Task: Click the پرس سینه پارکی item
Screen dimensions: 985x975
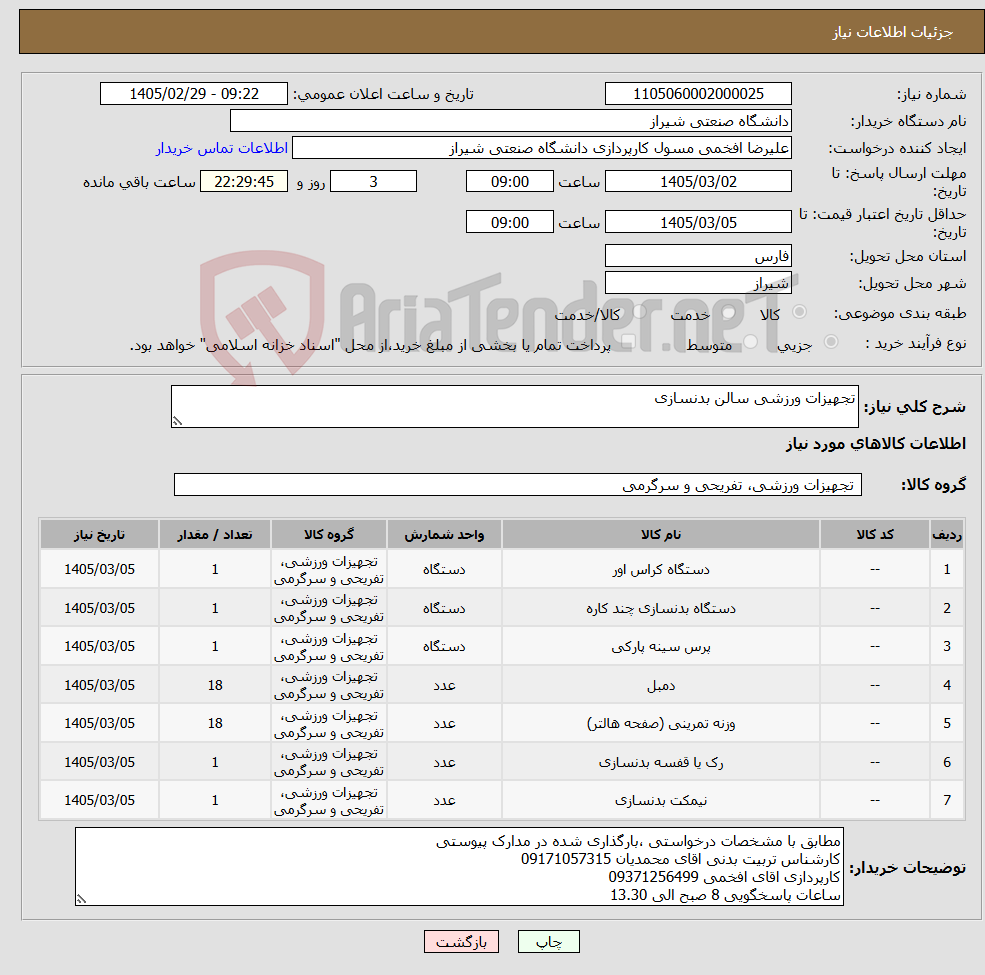Action: point(661,647)
